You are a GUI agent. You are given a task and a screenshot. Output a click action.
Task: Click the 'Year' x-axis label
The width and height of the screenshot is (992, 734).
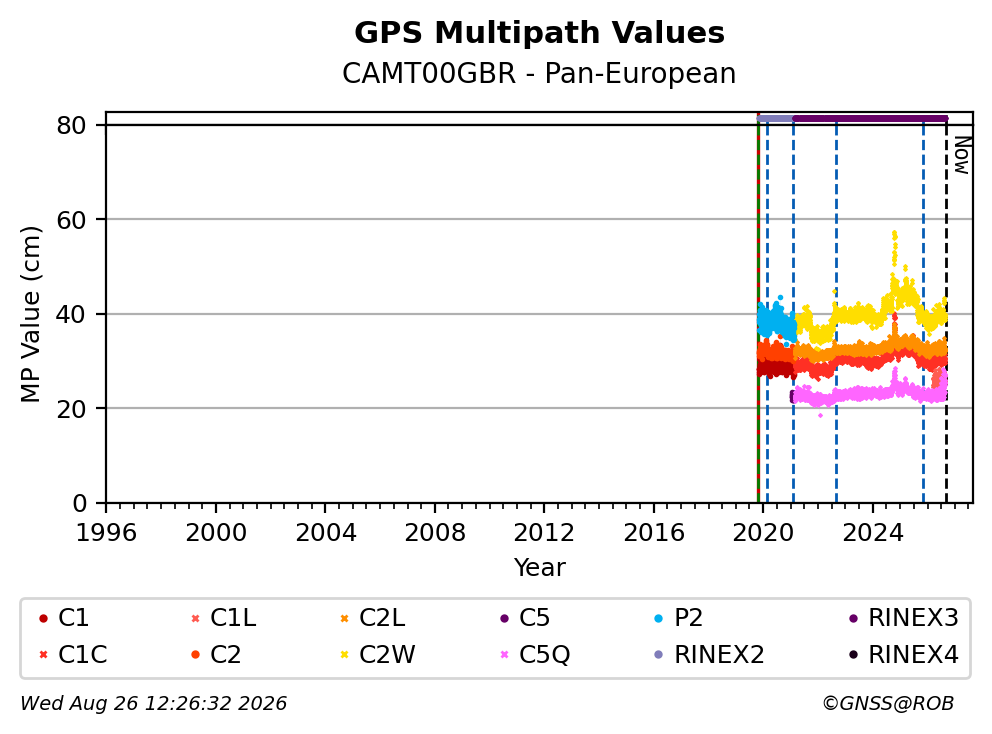(x=539, y=568)
